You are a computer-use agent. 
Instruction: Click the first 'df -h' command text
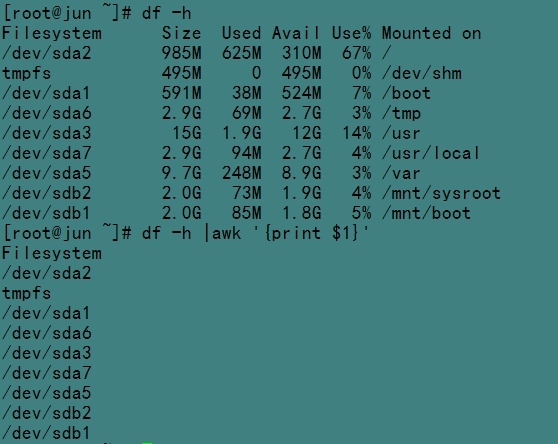pyautogui.click(x=167, y=14)
